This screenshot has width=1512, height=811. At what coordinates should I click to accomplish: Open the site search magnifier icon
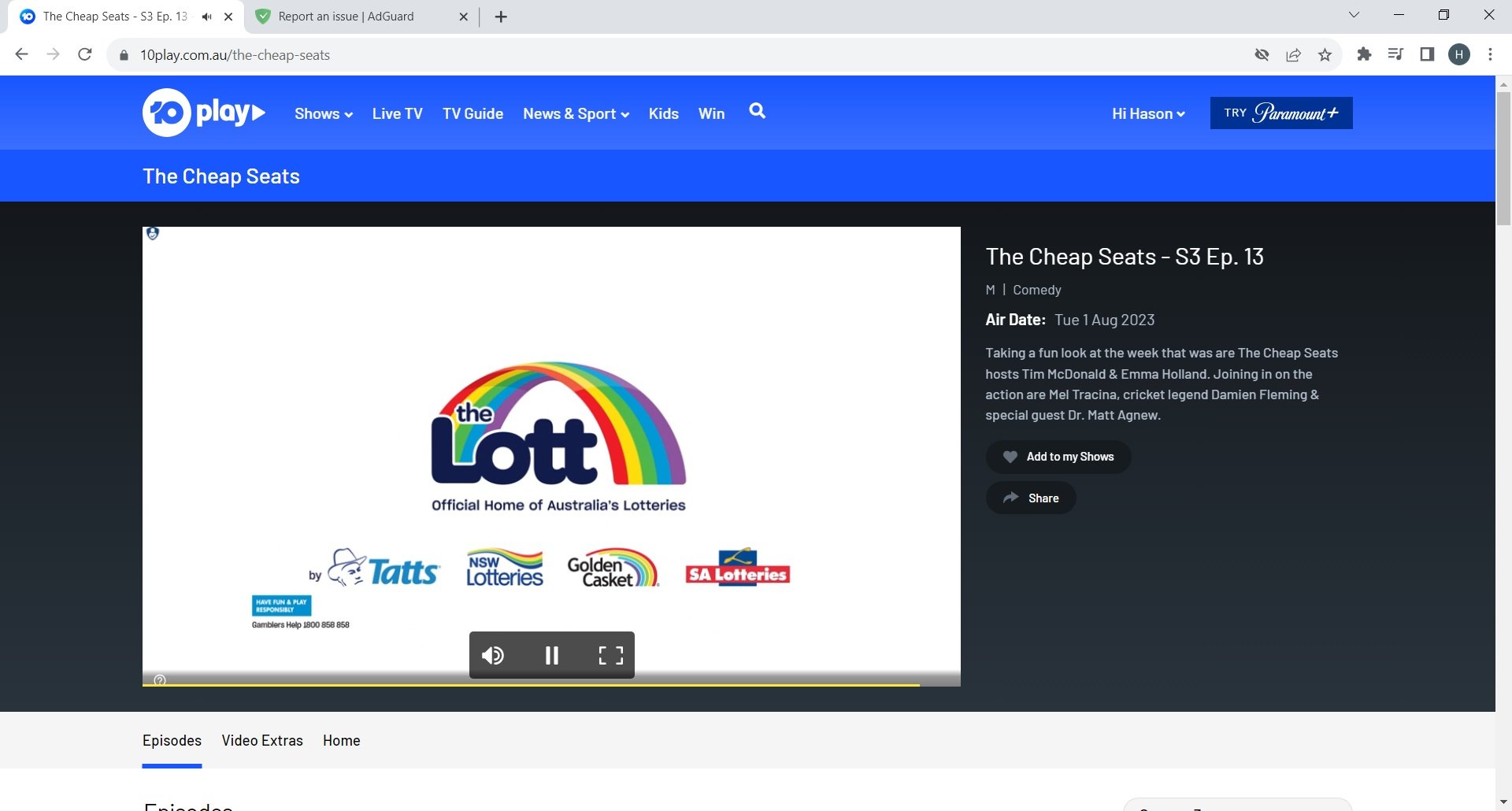tap(757, 111)
